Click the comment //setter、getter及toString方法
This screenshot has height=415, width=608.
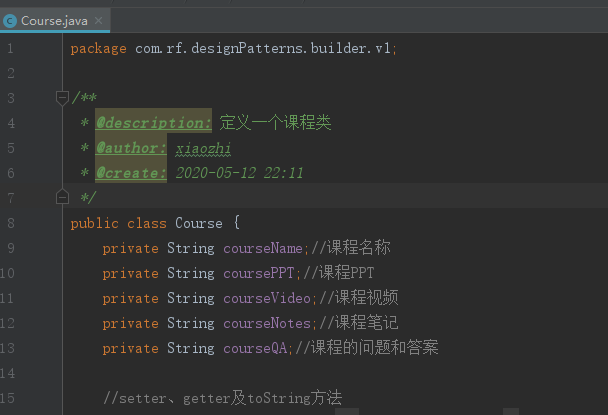(223, 398)
